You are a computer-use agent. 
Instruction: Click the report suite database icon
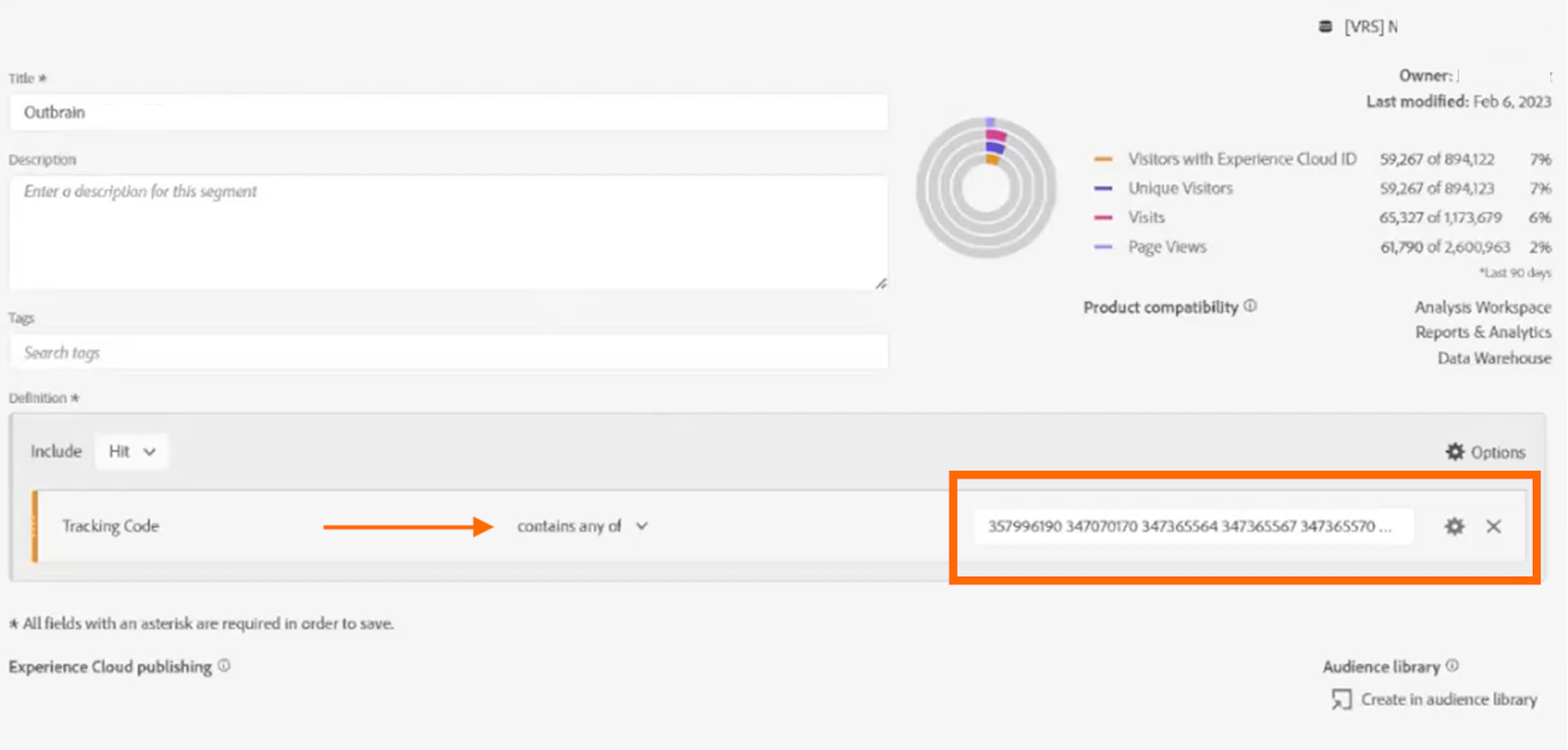(1325, 26)
